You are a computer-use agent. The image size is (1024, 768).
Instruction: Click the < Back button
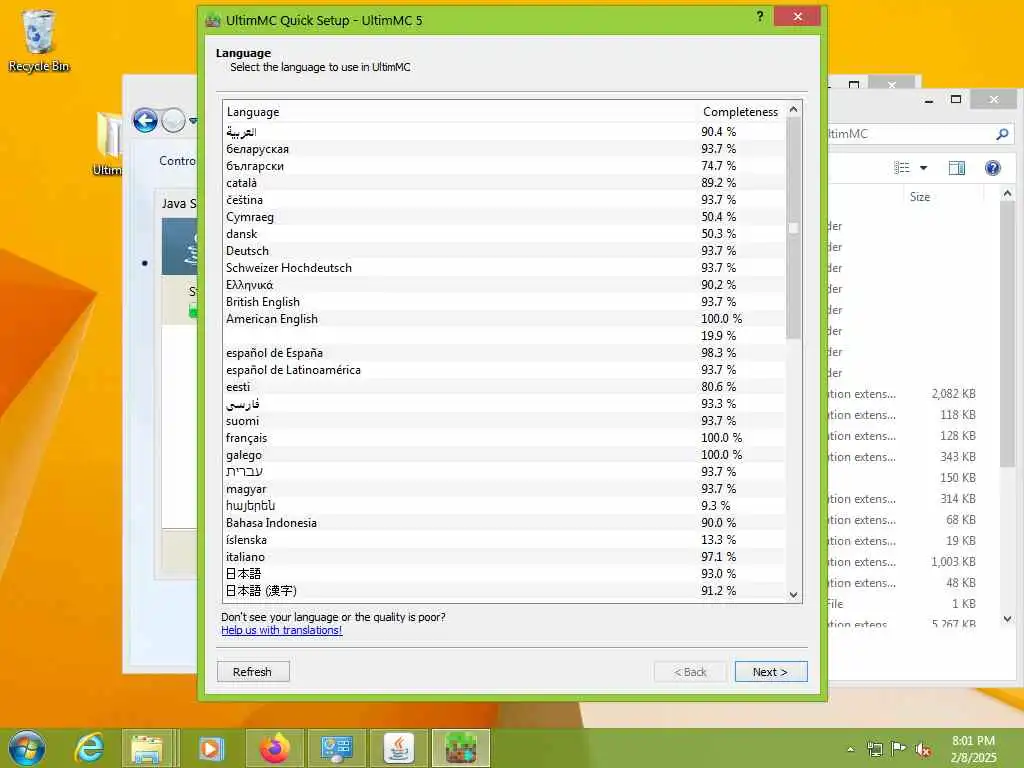tap(690, 672)
